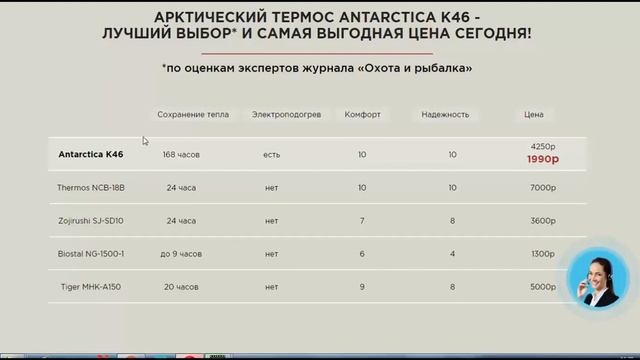The image size is (640, 360).
Task: Click the 'Надежность' column header
Action: tap(445, 115)
